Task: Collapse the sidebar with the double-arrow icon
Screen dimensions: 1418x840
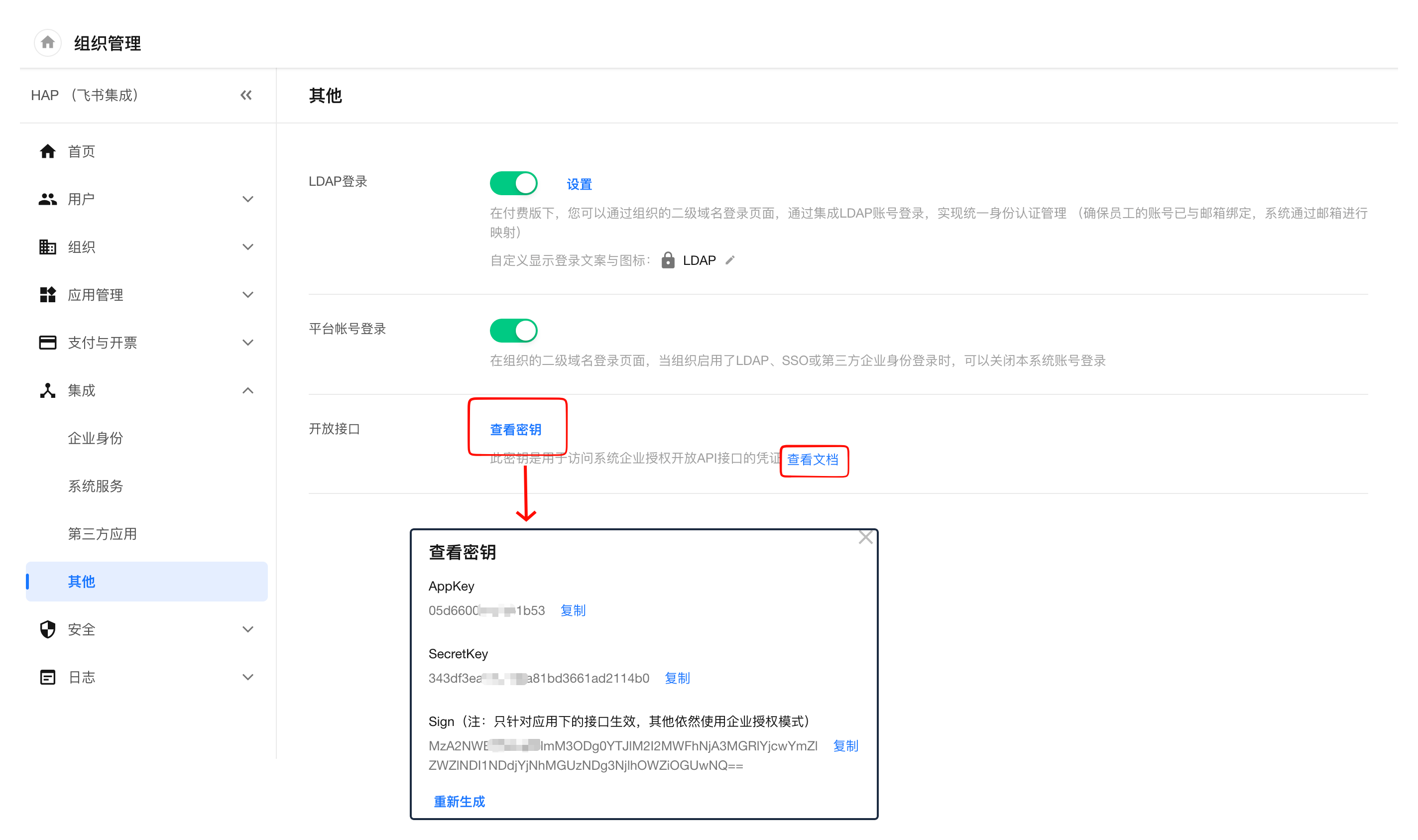Action: tap(245, 95)
